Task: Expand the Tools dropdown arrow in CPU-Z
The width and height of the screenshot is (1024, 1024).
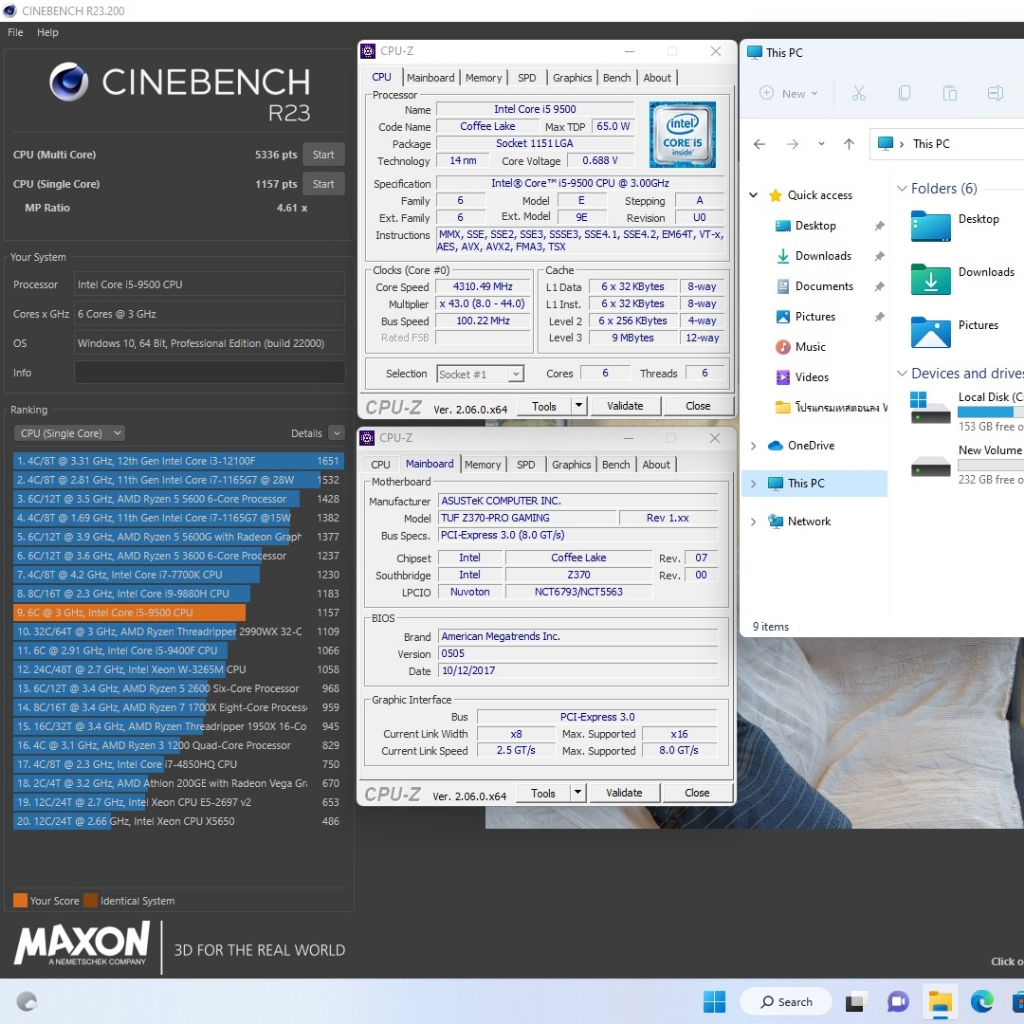Action: click(578, 406)
